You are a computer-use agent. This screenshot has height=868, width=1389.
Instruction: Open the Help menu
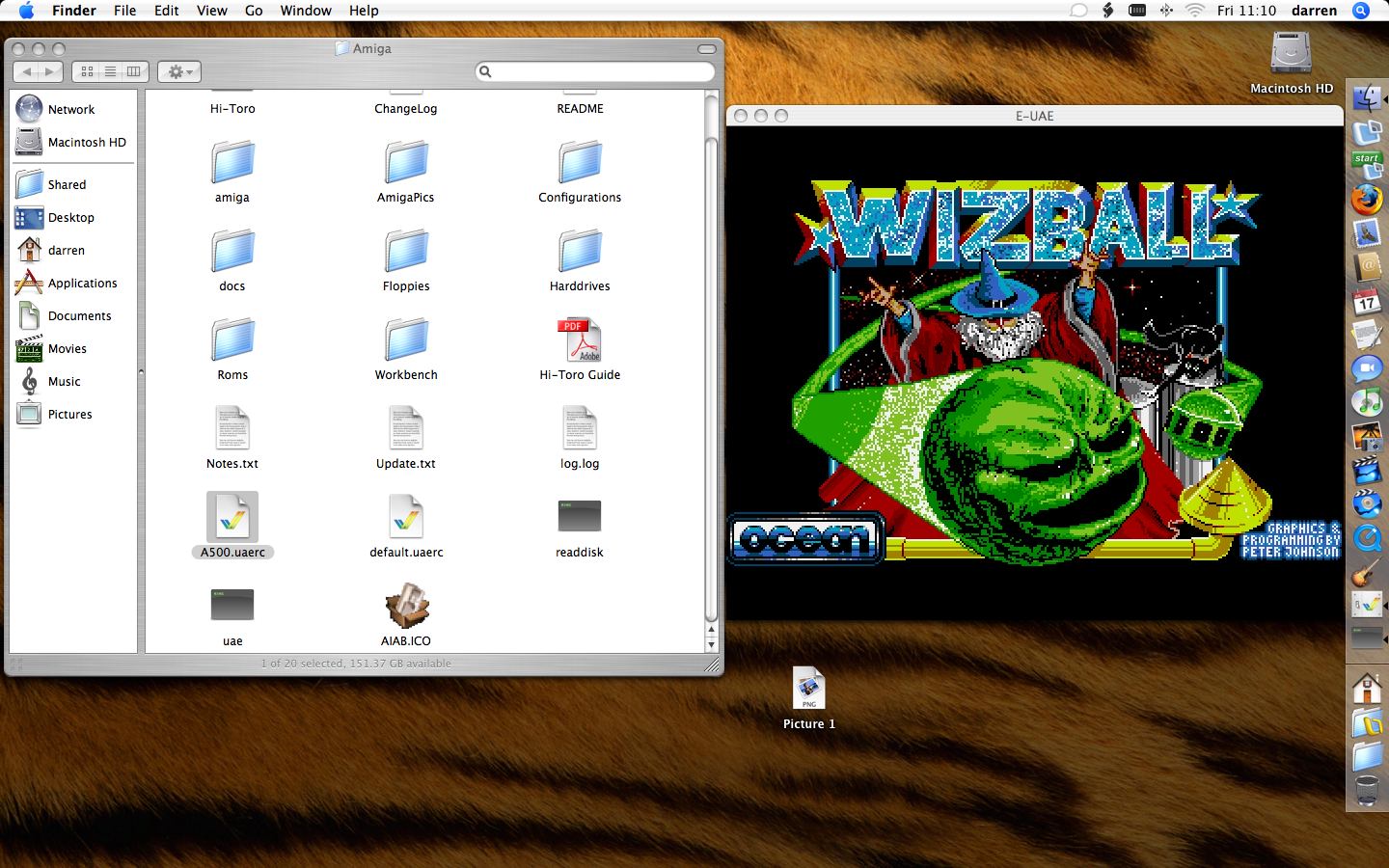pos(364,11)
